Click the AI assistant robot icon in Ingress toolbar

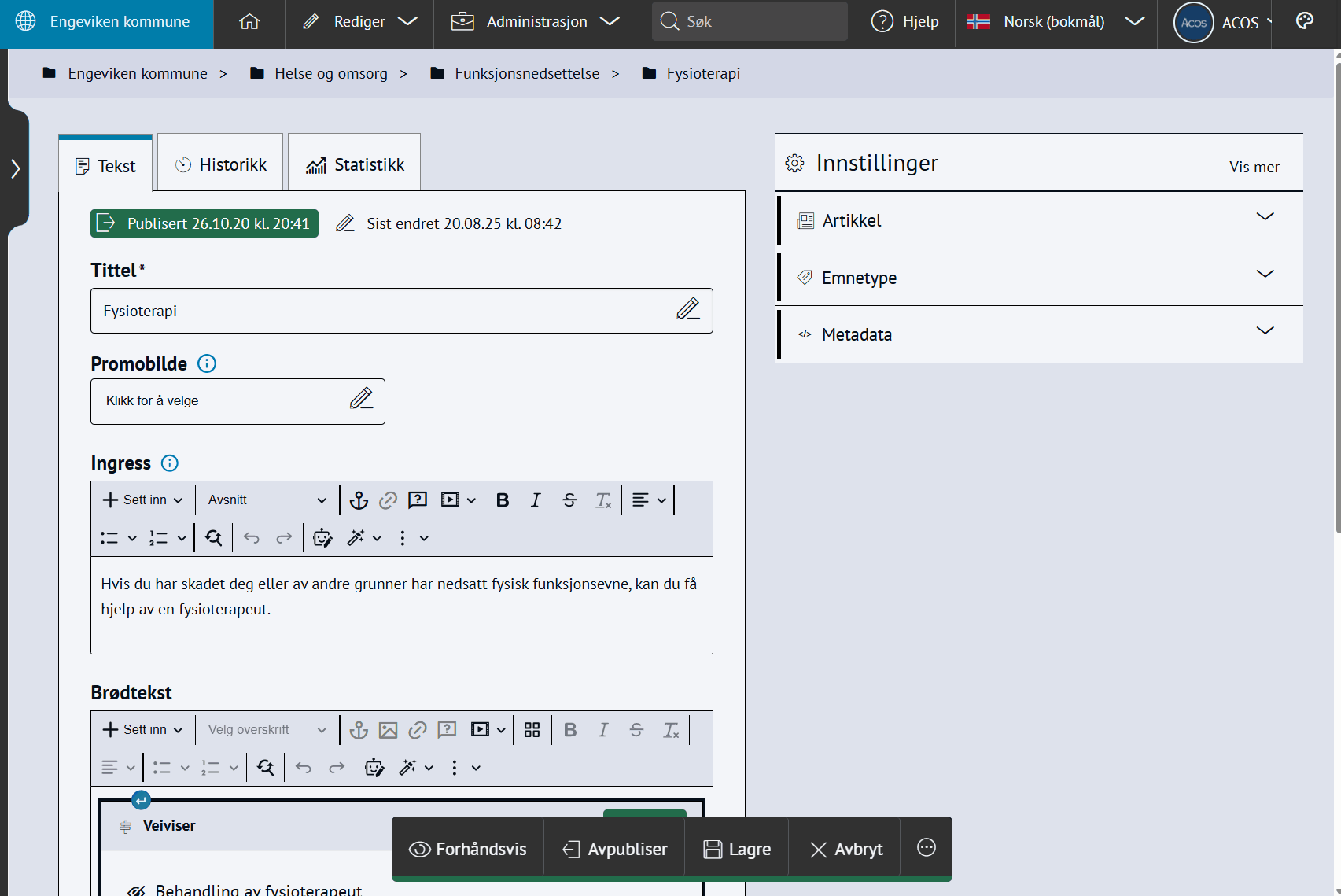click(x=322, y=538)
